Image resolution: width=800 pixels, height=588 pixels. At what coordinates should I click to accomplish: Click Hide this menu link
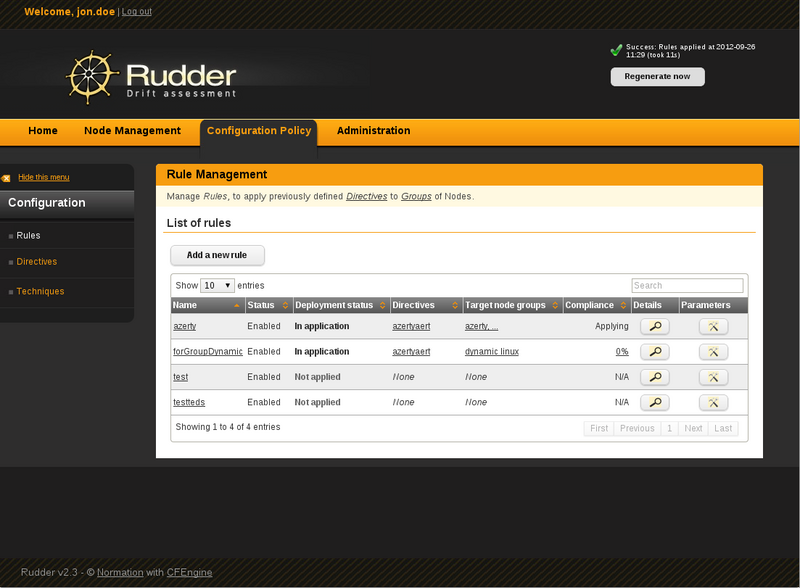coord(44,177)
